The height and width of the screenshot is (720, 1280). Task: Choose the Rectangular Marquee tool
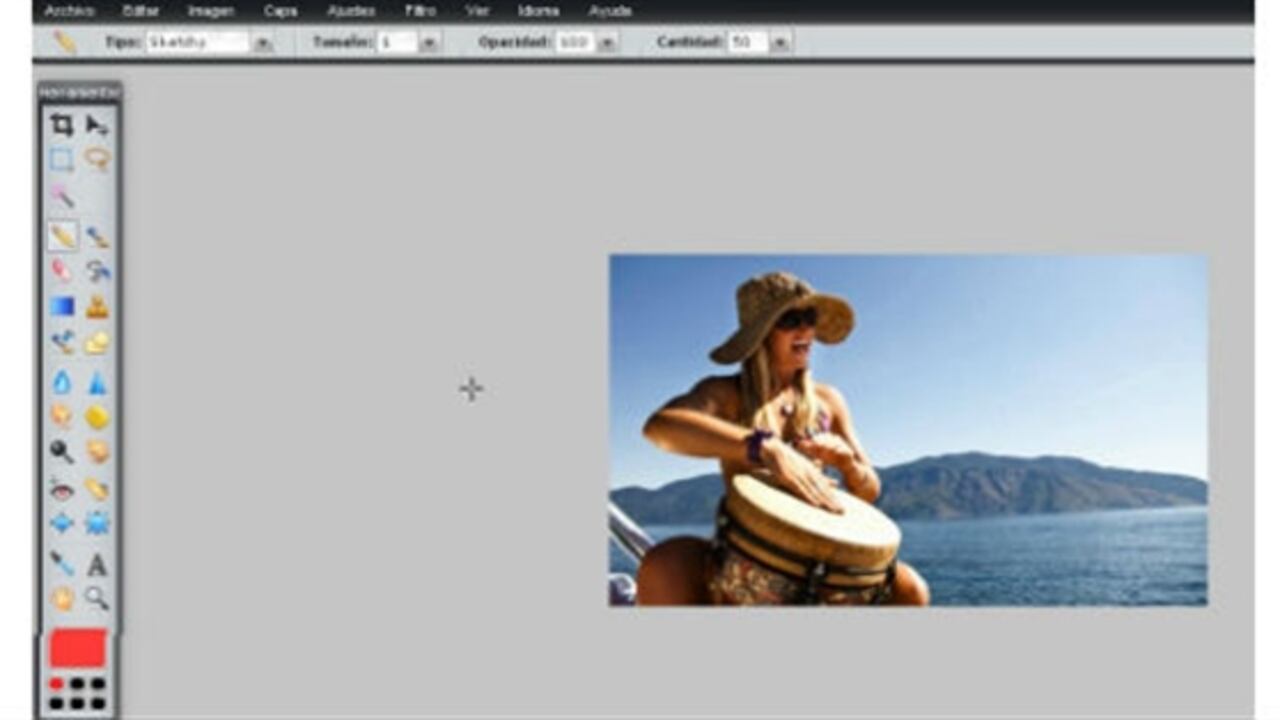[62, 160]
